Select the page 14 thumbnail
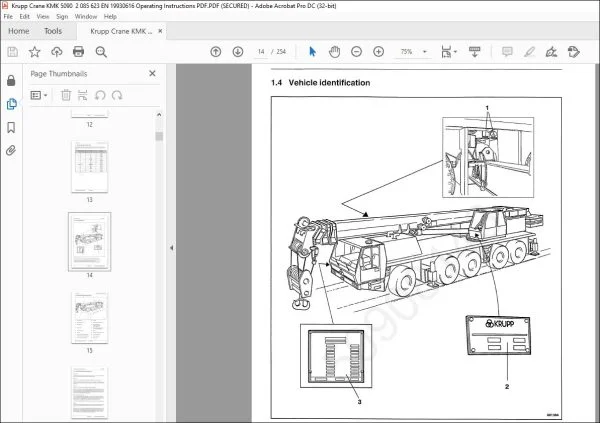Screen dimensions: 600x423 [x=90, y=242]
